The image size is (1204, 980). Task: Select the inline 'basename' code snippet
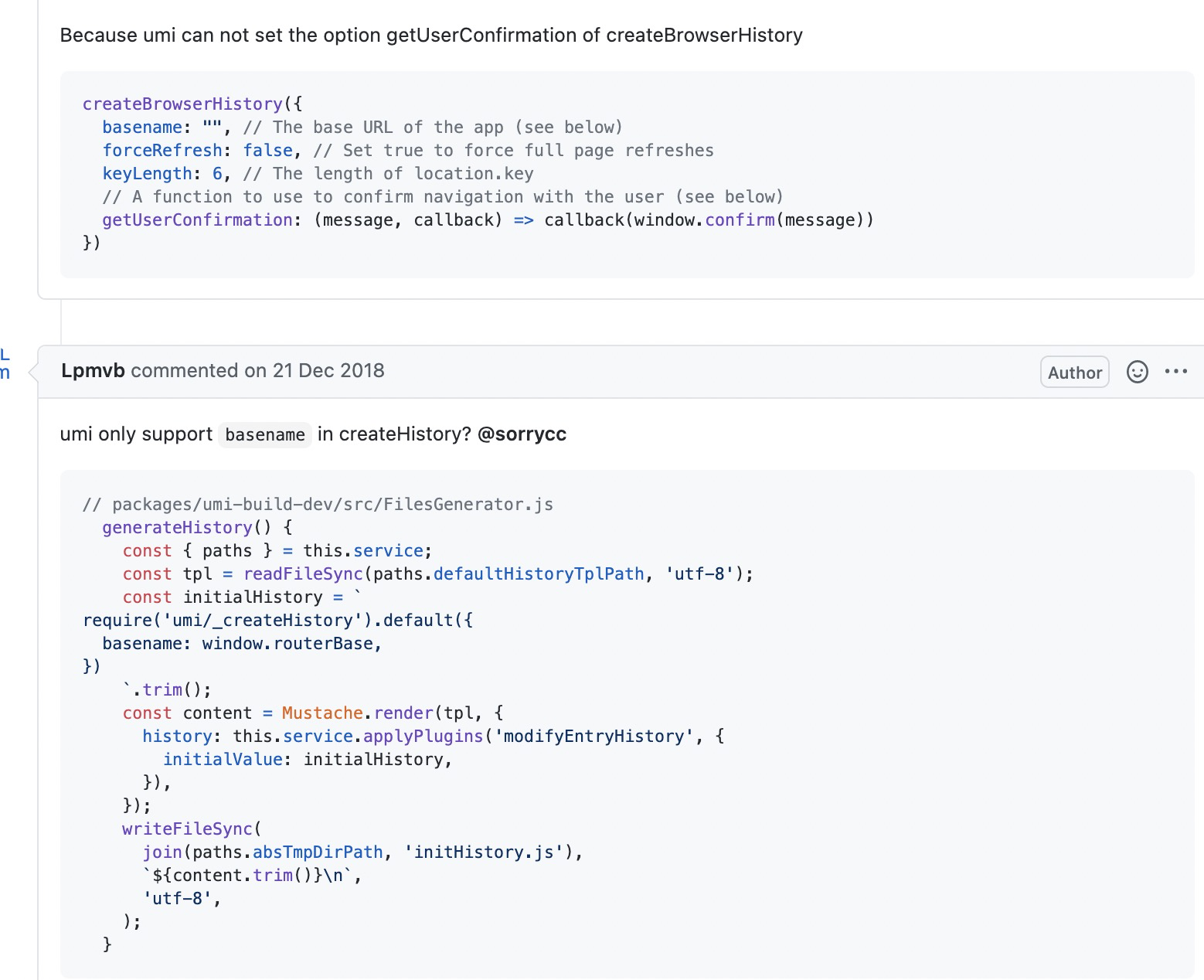click(264, 434)
